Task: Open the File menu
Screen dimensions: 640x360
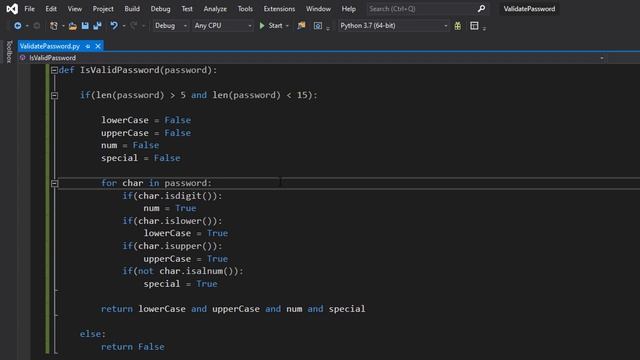Action: (29, 9)
